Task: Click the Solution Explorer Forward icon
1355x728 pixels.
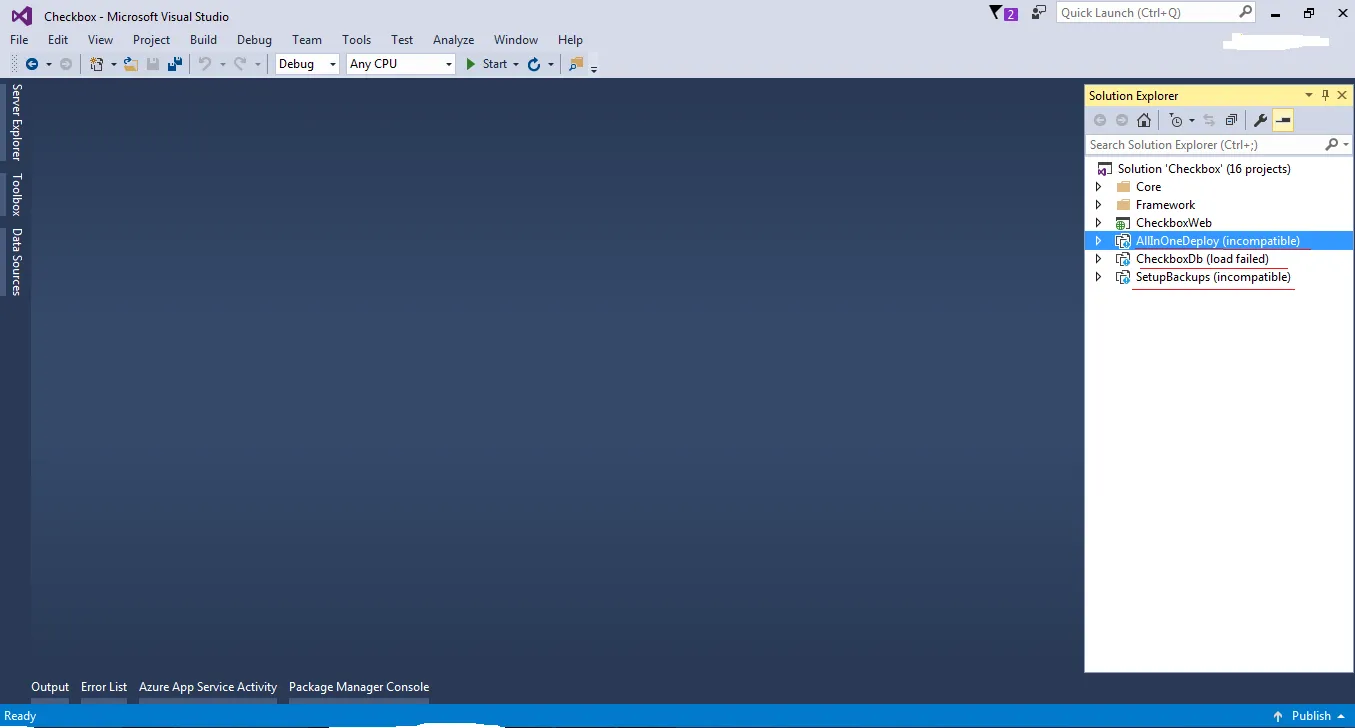Action: point(1122,120)
